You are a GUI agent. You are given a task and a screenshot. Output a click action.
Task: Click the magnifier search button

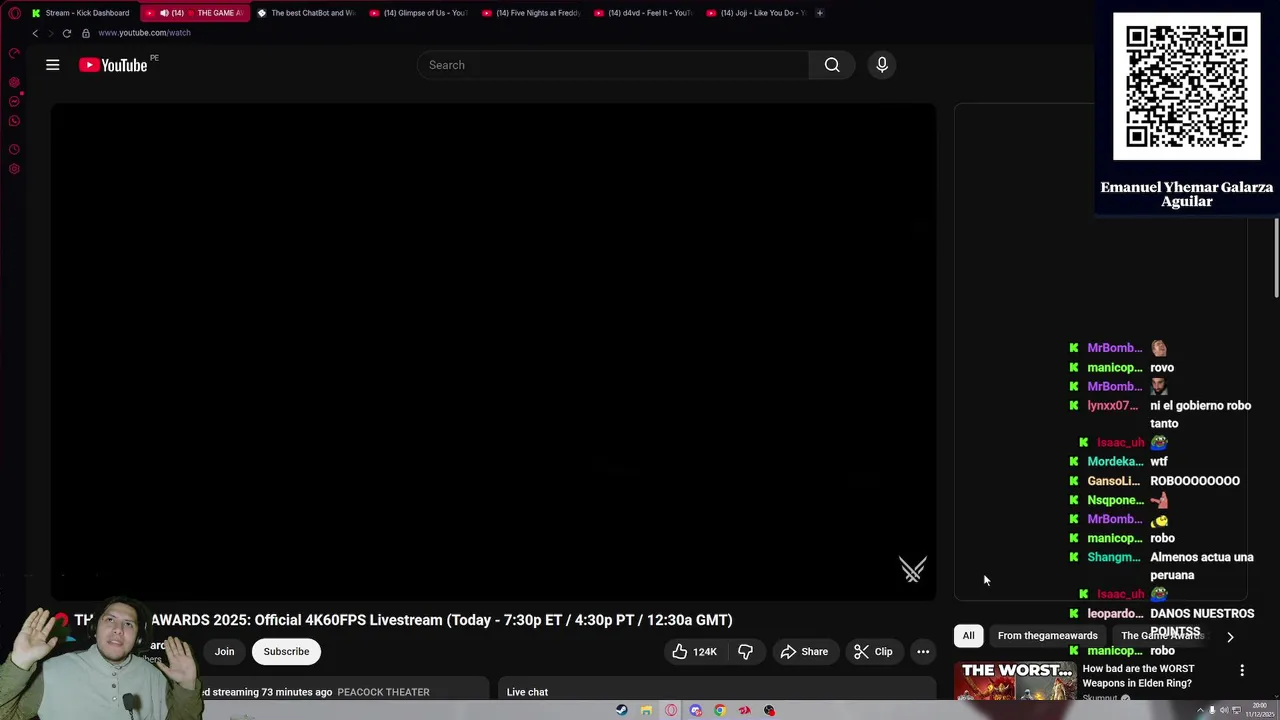click(832, 65)
